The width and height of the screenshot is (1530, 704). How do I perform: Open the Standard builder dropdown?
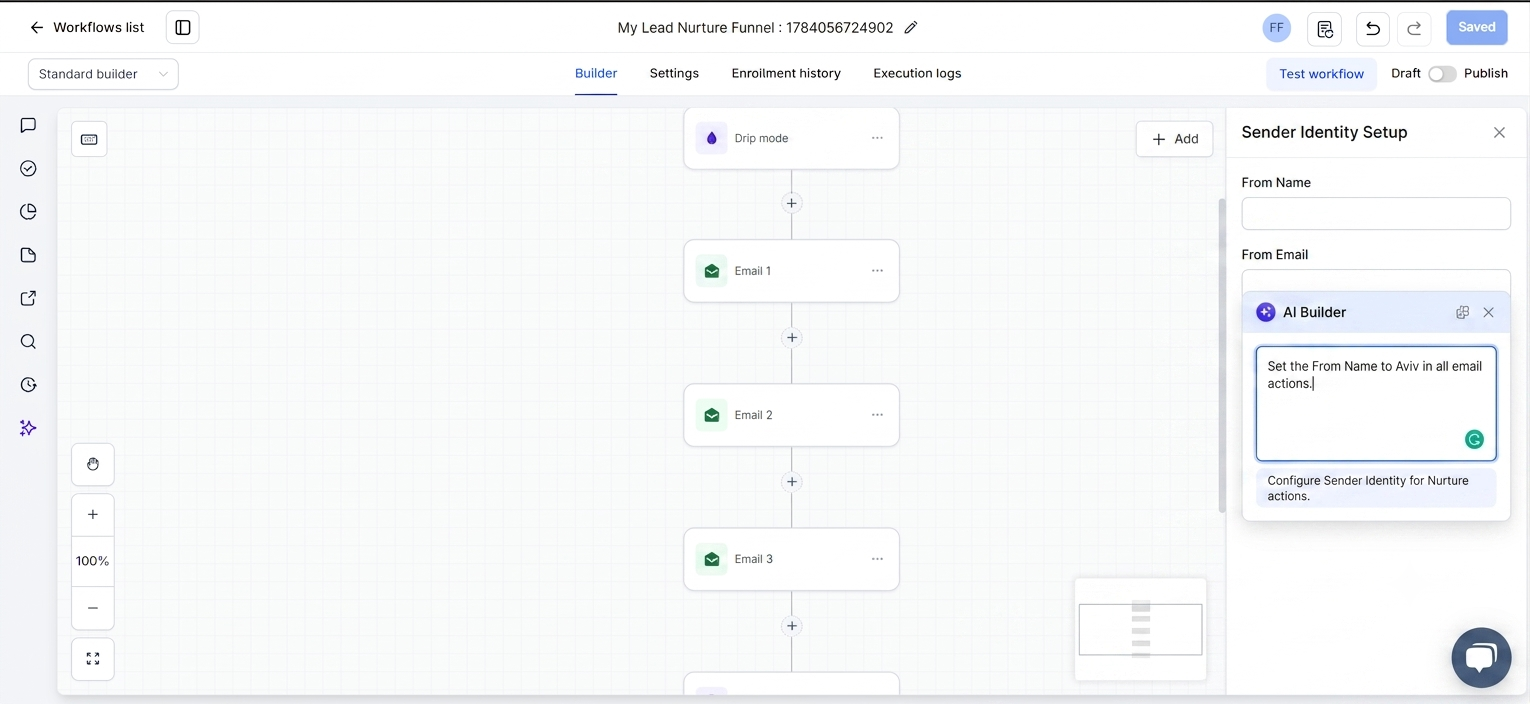click(103, 74)
